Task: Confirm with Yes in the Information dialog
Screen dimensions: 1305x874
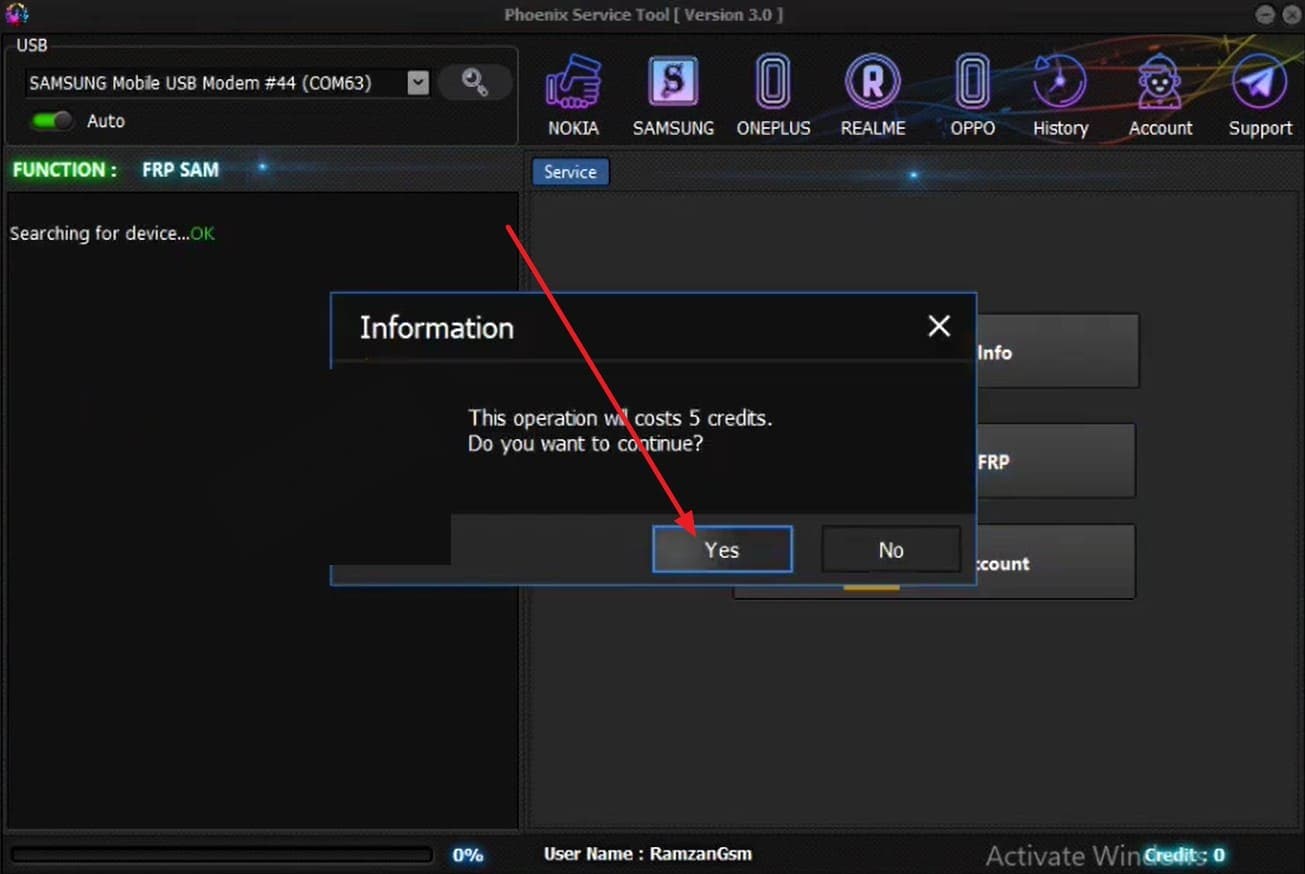Action: point(722,550)
